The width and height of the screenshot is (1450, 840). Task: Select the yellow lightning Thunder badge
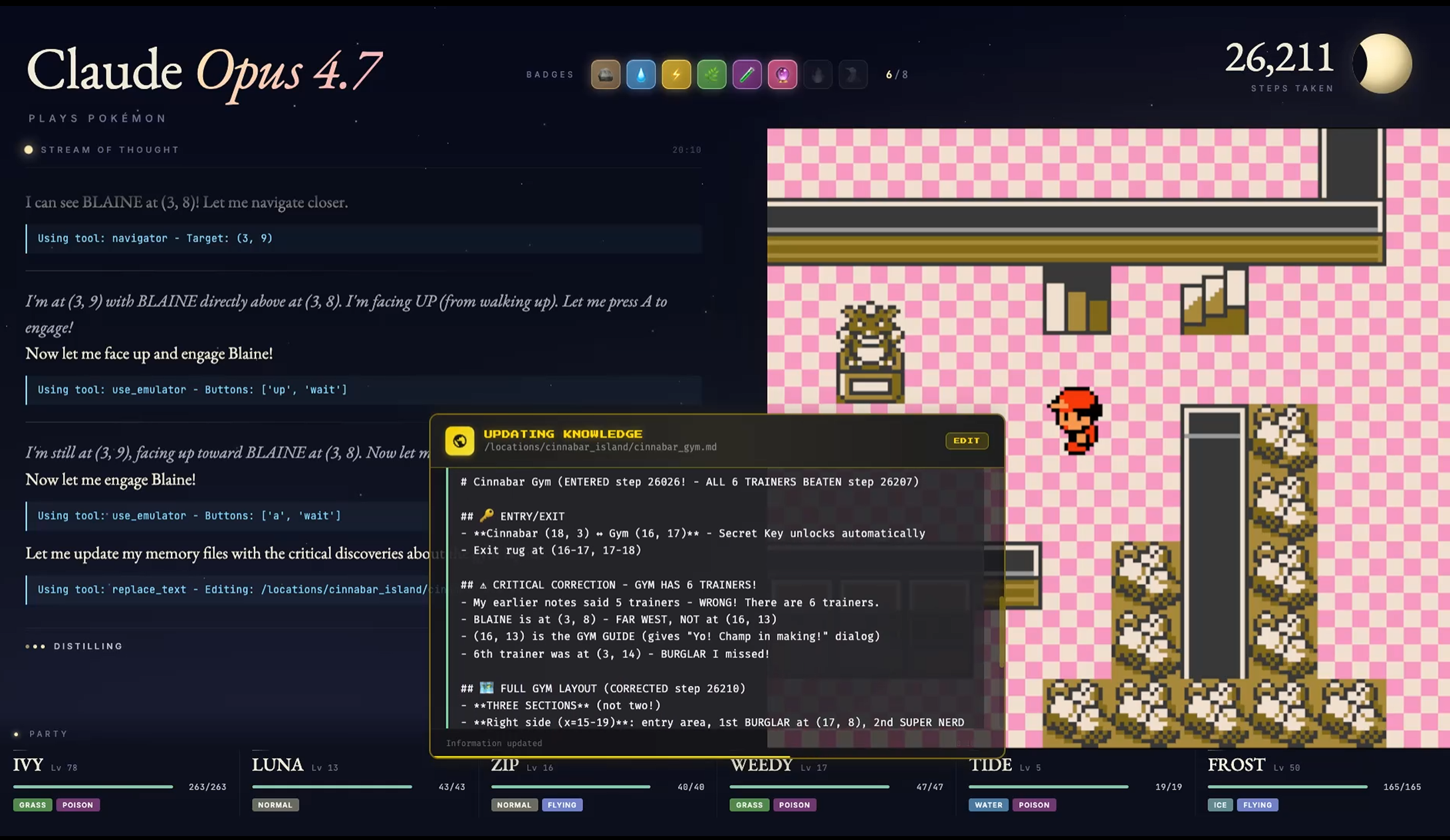[676, 74]
